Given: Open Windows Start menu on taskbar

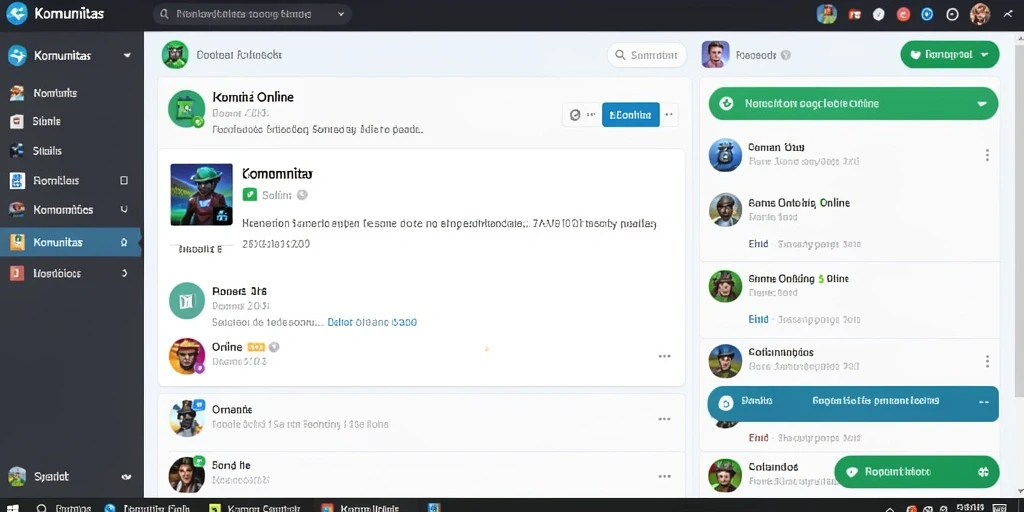Looking at the screenshot, I should click(x=12, y=507).
